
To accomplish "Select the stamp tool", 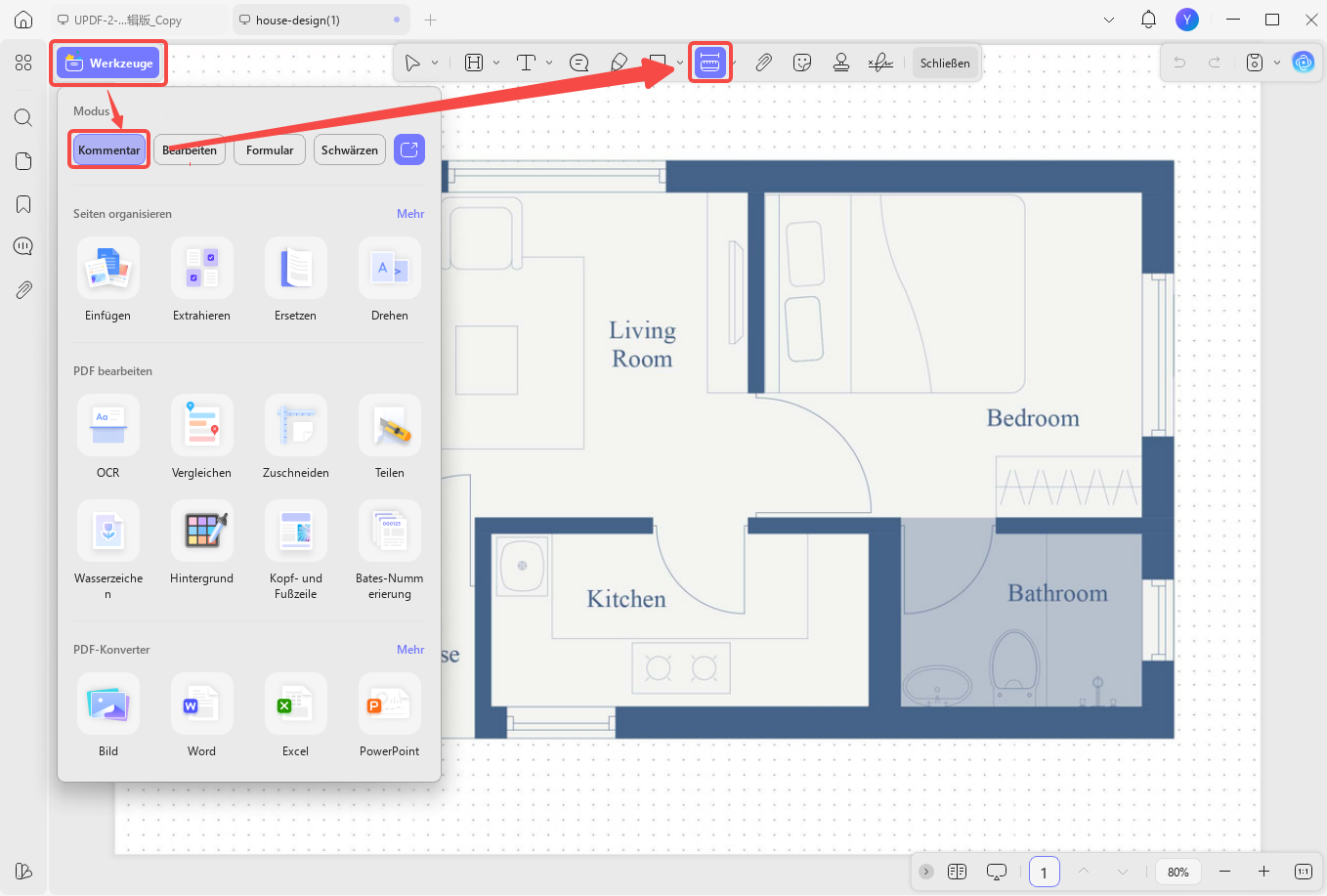I will pos(841,63).
